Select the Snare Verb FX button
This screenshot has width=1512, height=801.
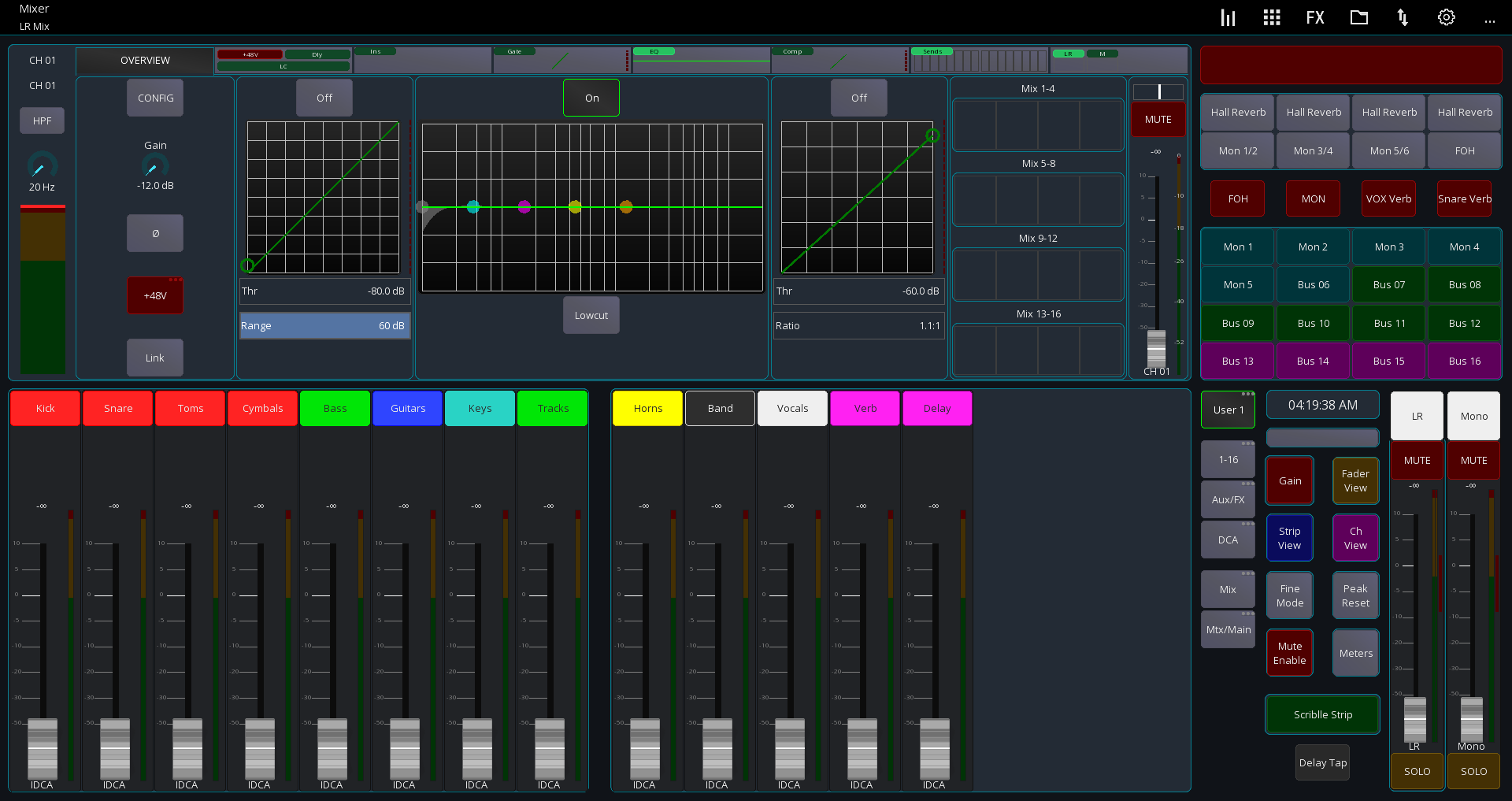click(1464, 198)
